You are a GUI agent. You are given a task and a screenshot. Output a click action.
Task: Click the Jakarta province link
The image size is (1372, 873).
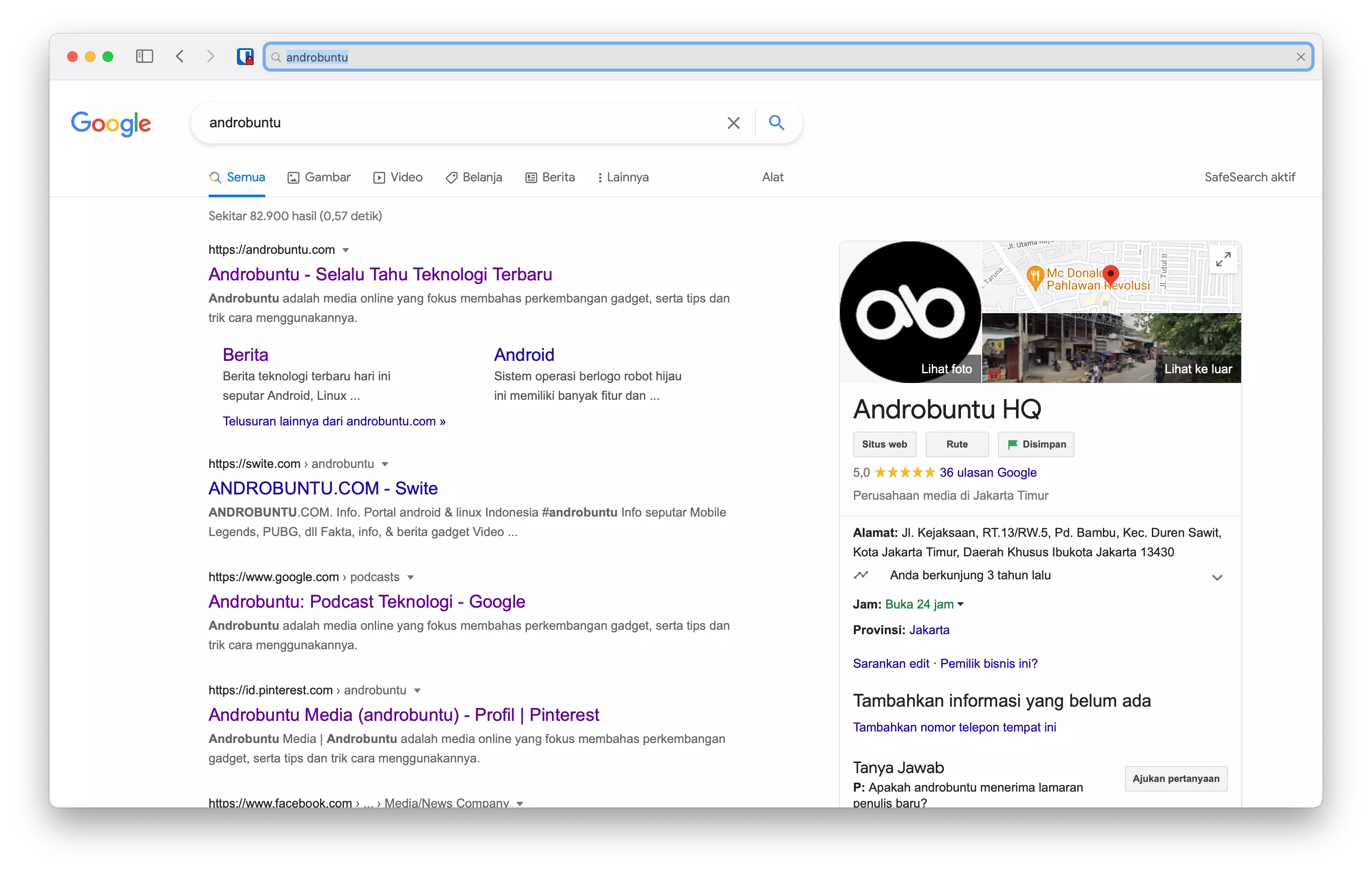929,629
